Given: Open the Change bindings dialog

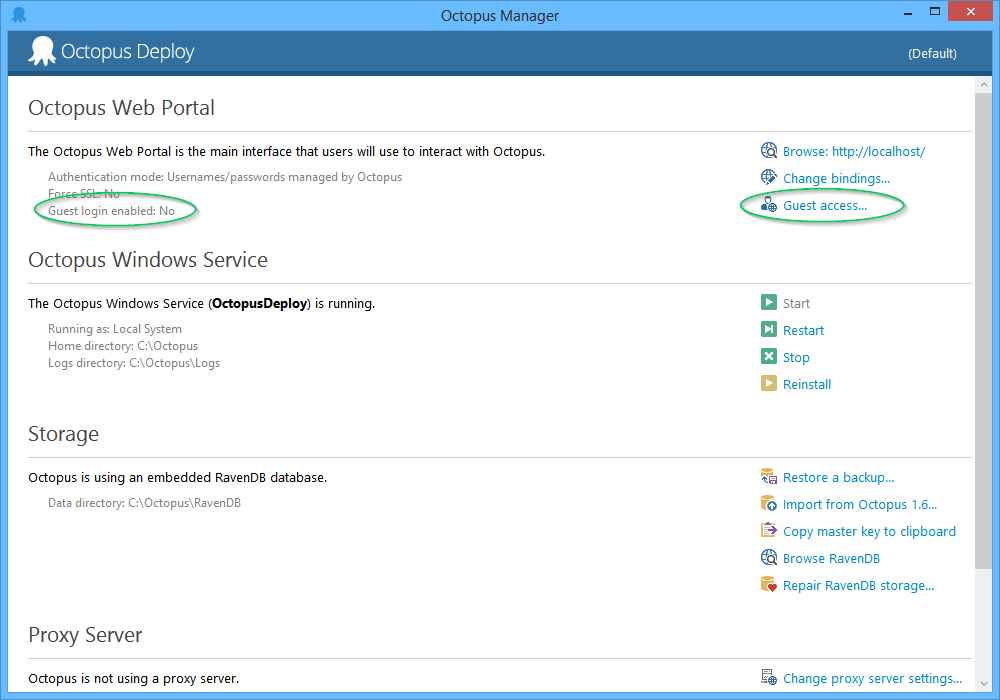Looking at the screenshot, I should pos(838,177).
